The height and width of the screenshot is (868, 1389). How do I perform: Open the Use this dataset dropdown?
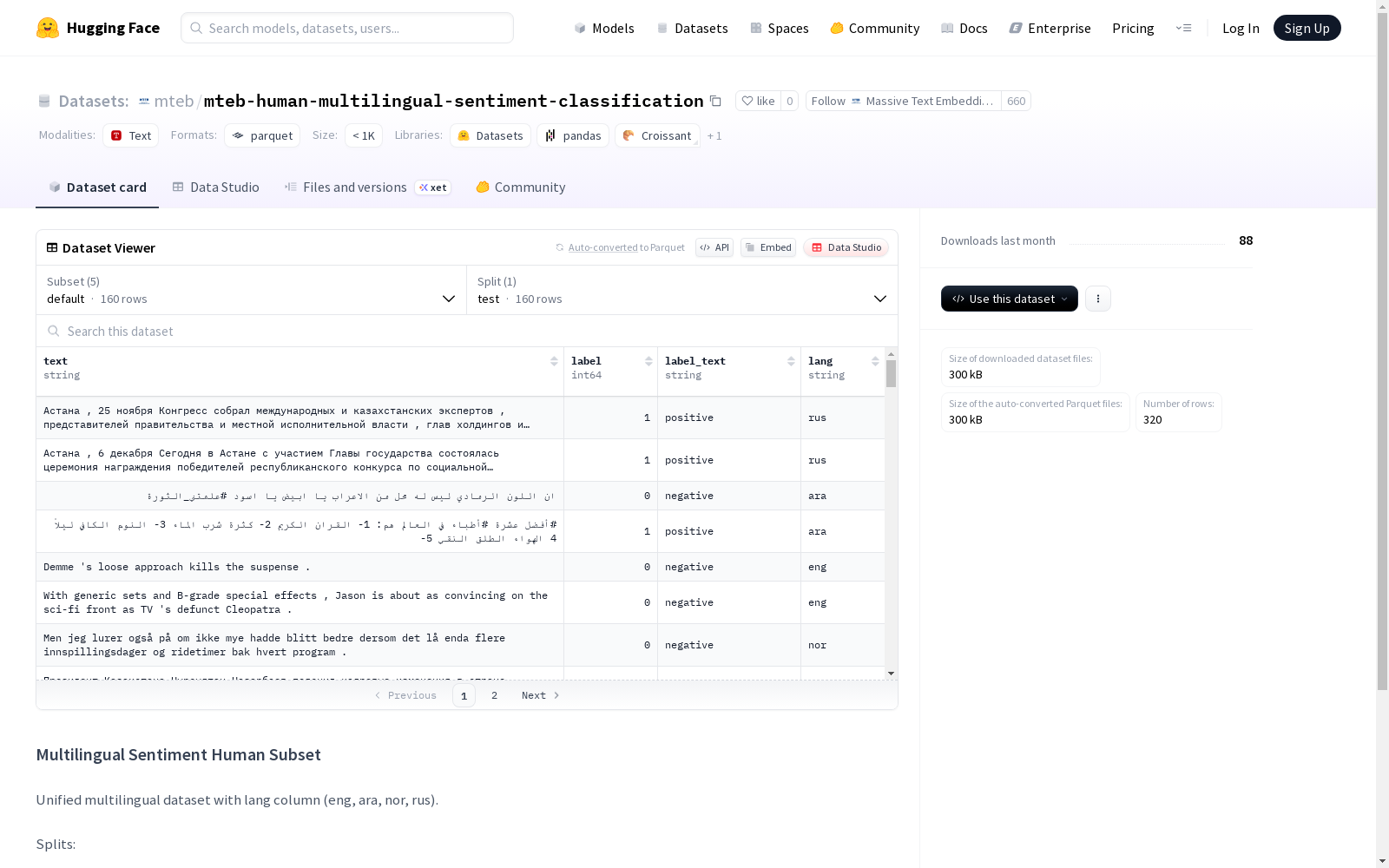(1010, 299)
